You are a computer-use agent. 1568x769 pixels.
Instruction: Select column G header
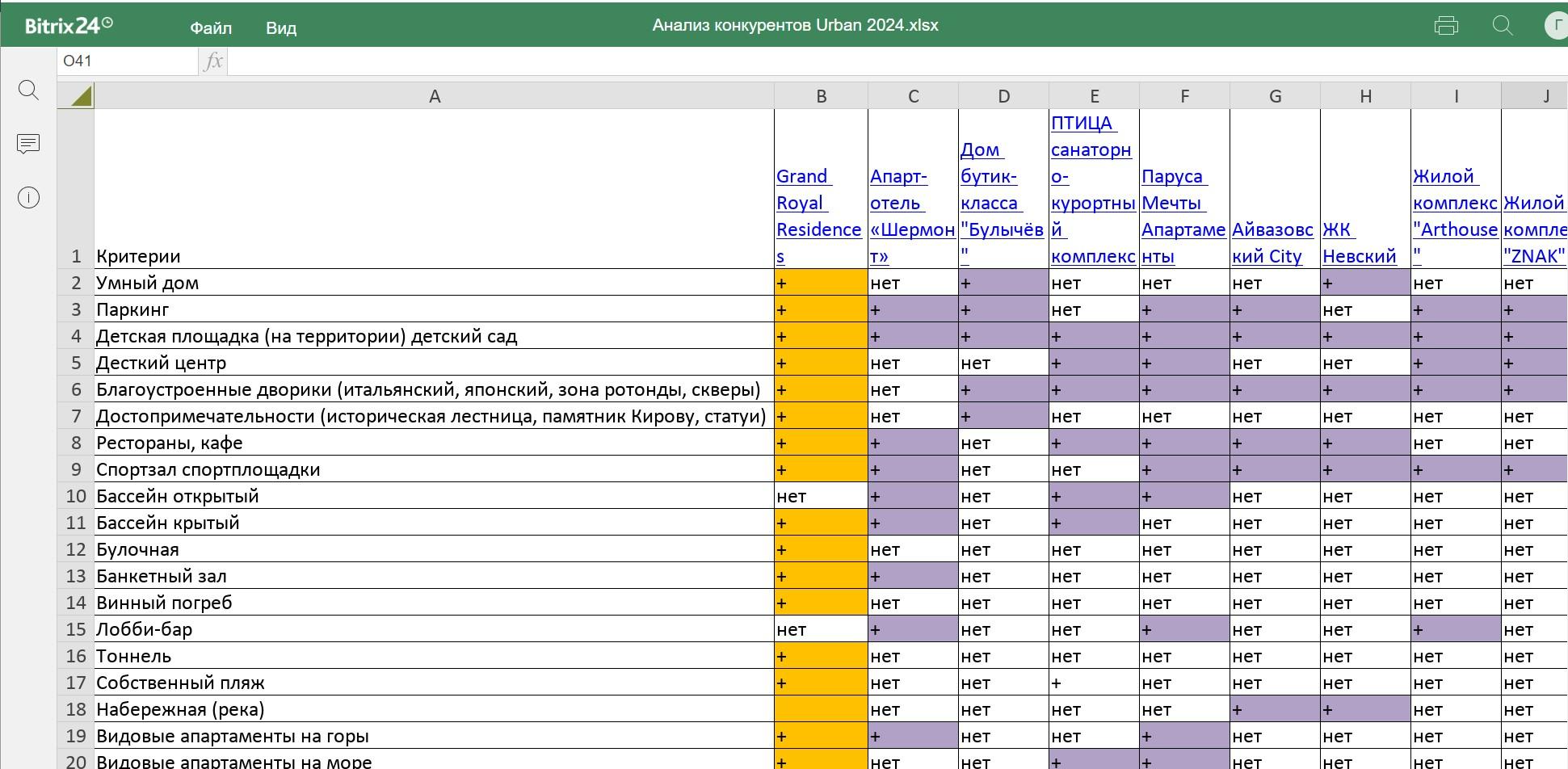(x=1275, y=96)
